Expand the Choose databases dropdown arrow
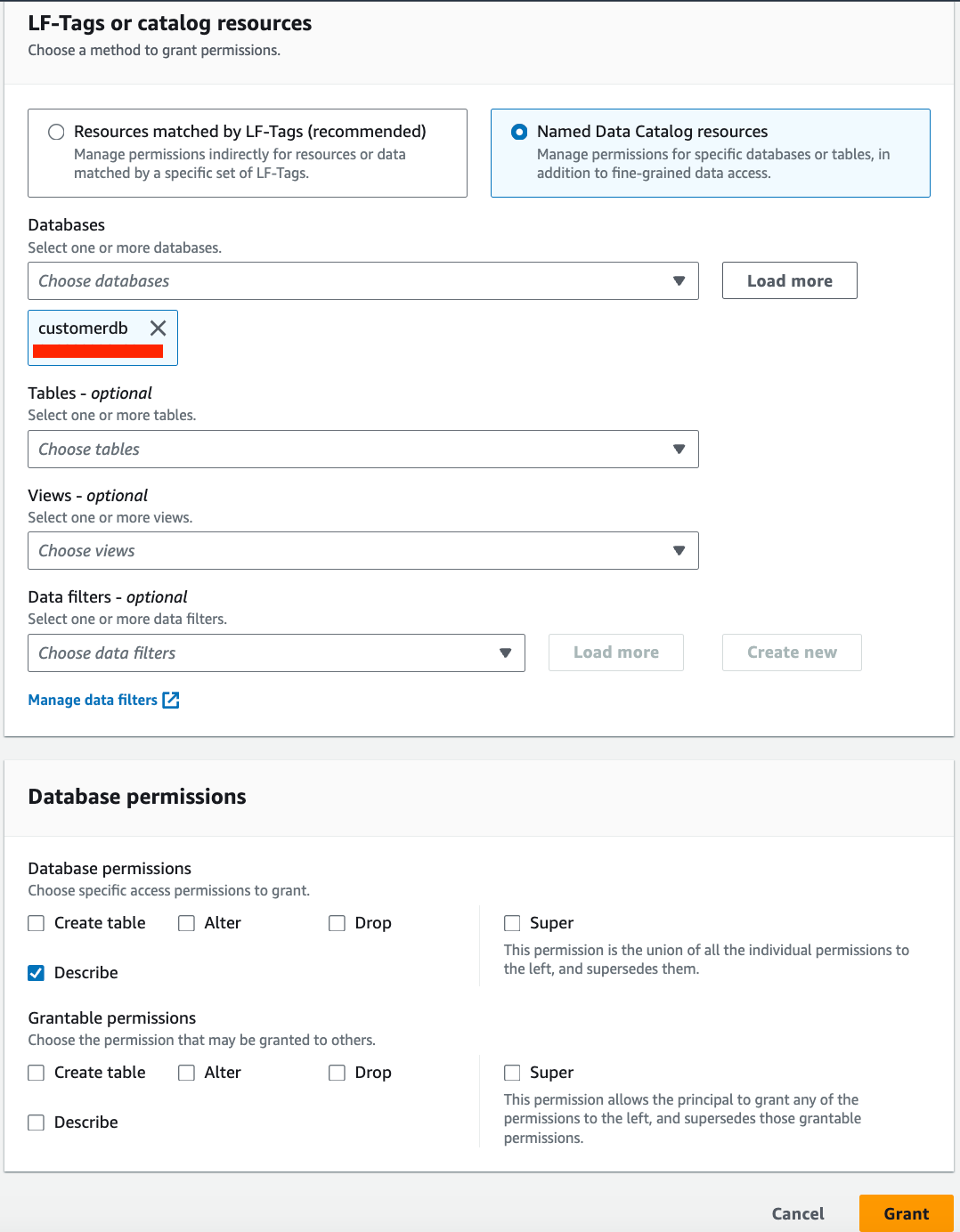Viewport: 960px width, 1232px height. 679,281
